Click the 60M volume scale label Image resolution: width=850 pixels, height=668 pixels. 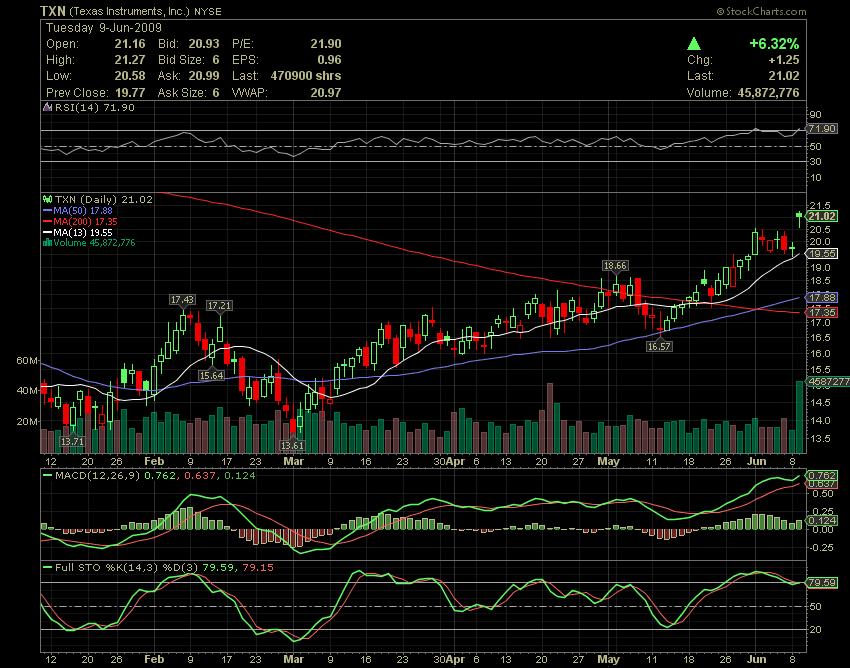(x=27, y=361)
